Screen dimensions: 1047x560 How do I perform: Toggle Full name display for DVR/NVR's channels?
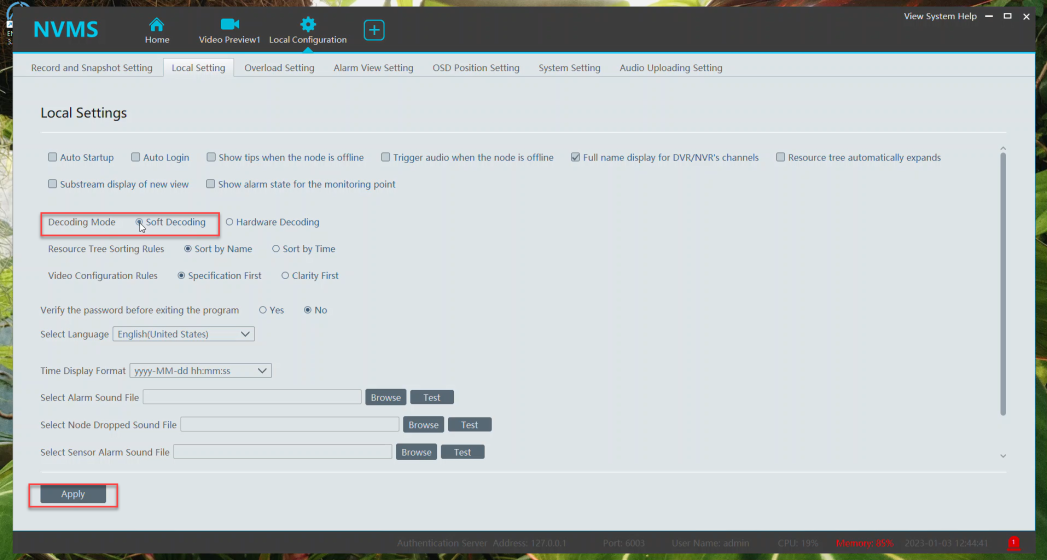pos(576,158)
